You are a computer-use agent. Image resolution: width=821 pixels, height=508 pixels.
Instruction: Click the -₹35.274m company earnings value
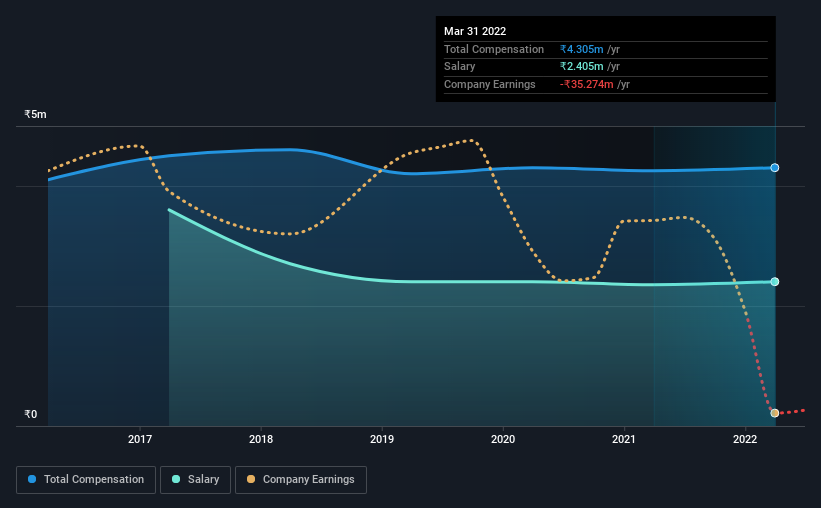coord(586,84)
